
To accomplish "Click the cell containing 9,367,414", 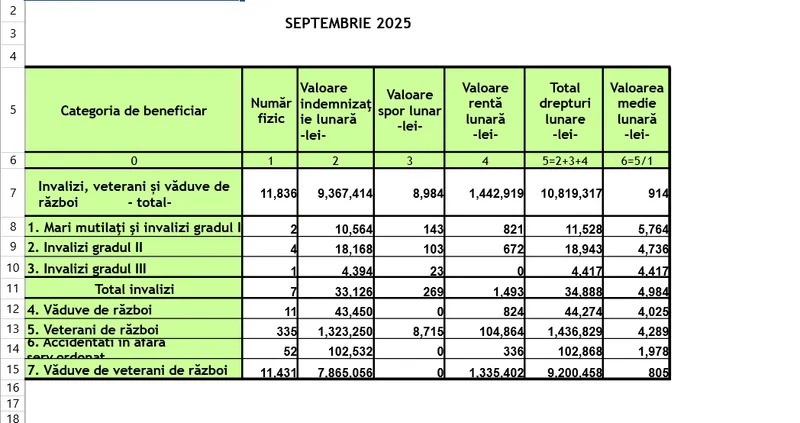I will 335,193.
